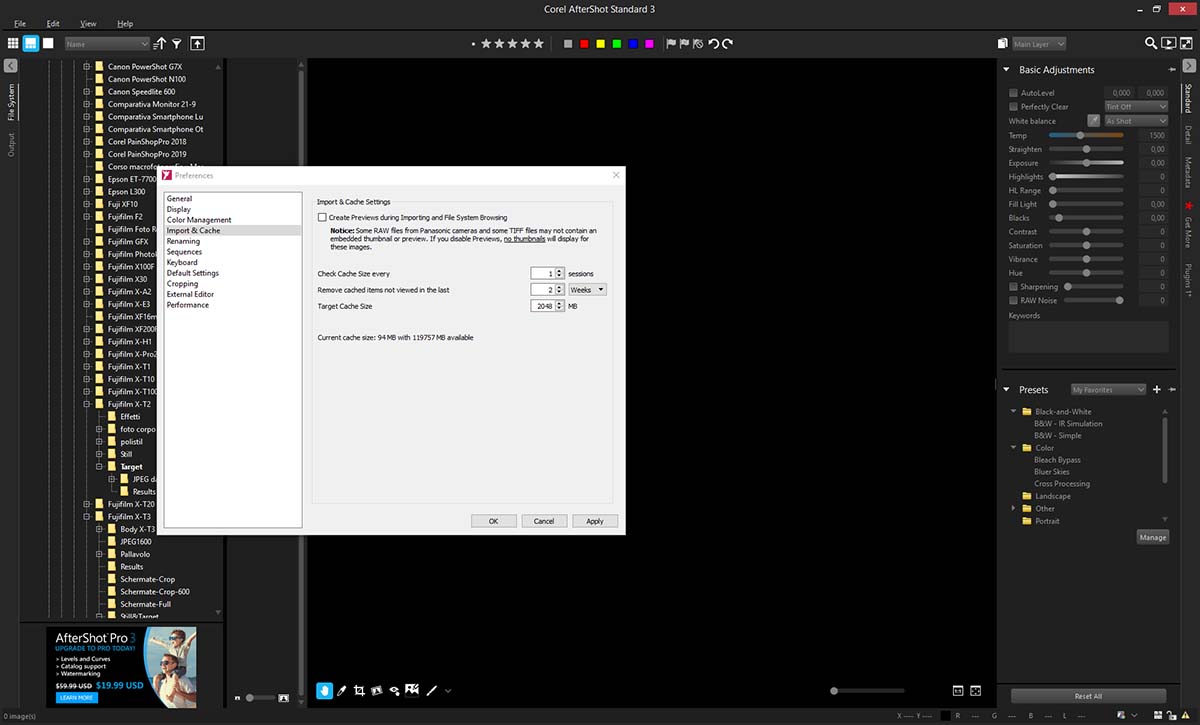
Task: Click the Reset All button
Action: [1088, 696]
